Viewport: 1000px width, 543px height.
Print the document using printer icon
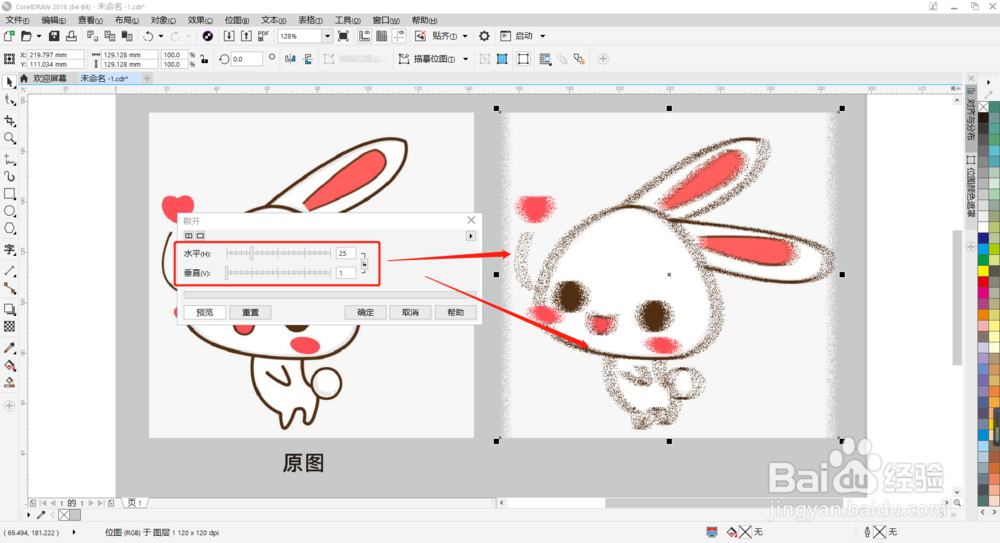pos(71,36)
